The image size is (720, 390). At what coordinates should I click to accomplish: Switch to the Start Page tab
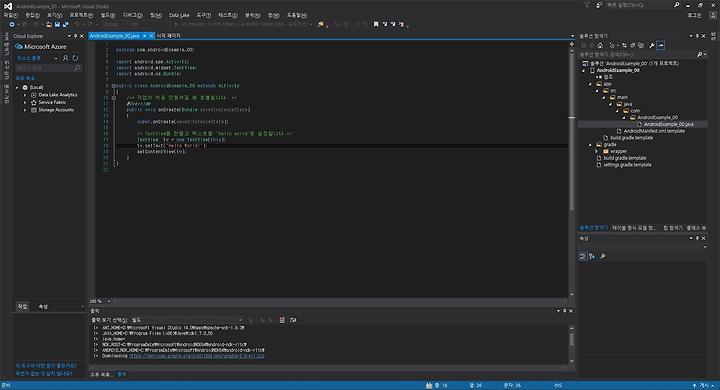click(x=169, y=35)
